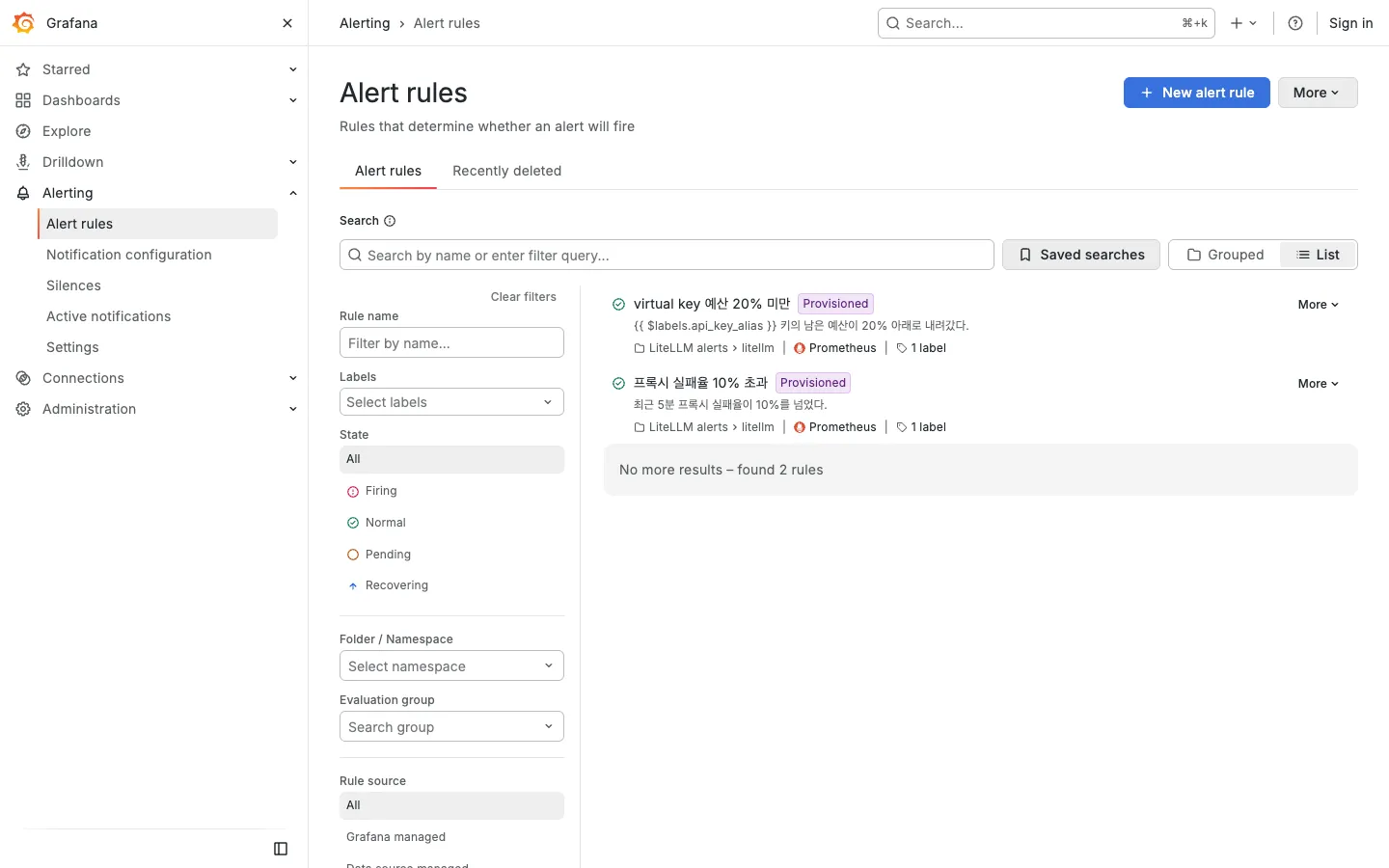
Task: Open alerting Settings in sidebar
Action: click(72, 347)
